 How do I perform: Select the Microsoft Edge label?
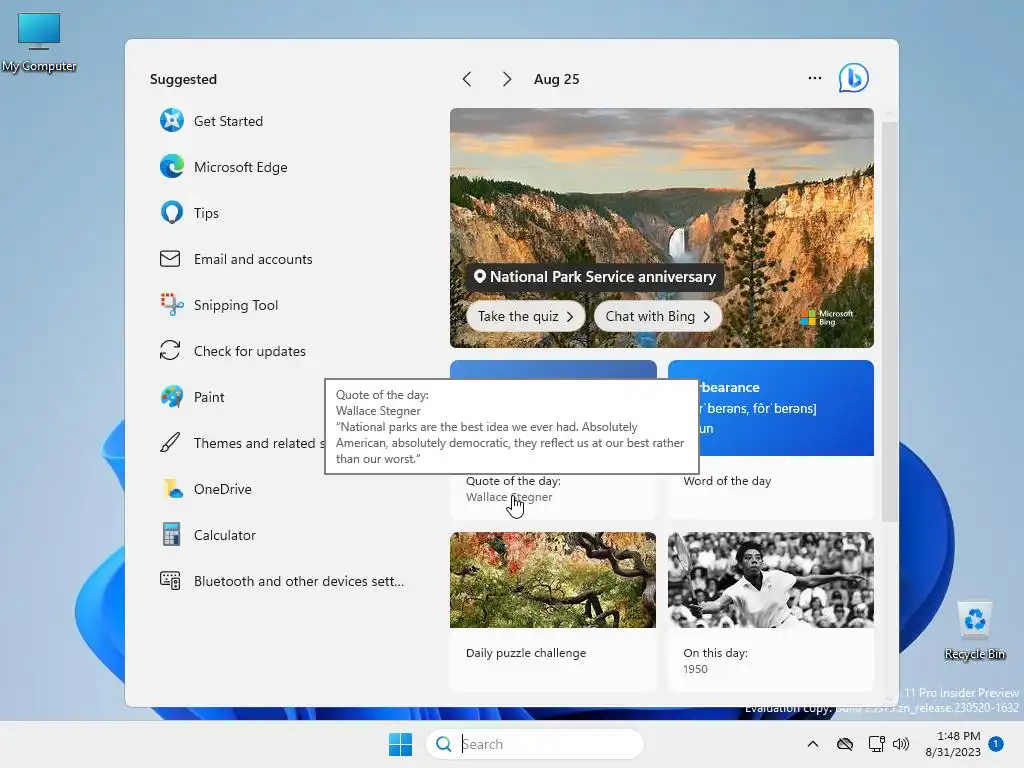click(240, 167)
